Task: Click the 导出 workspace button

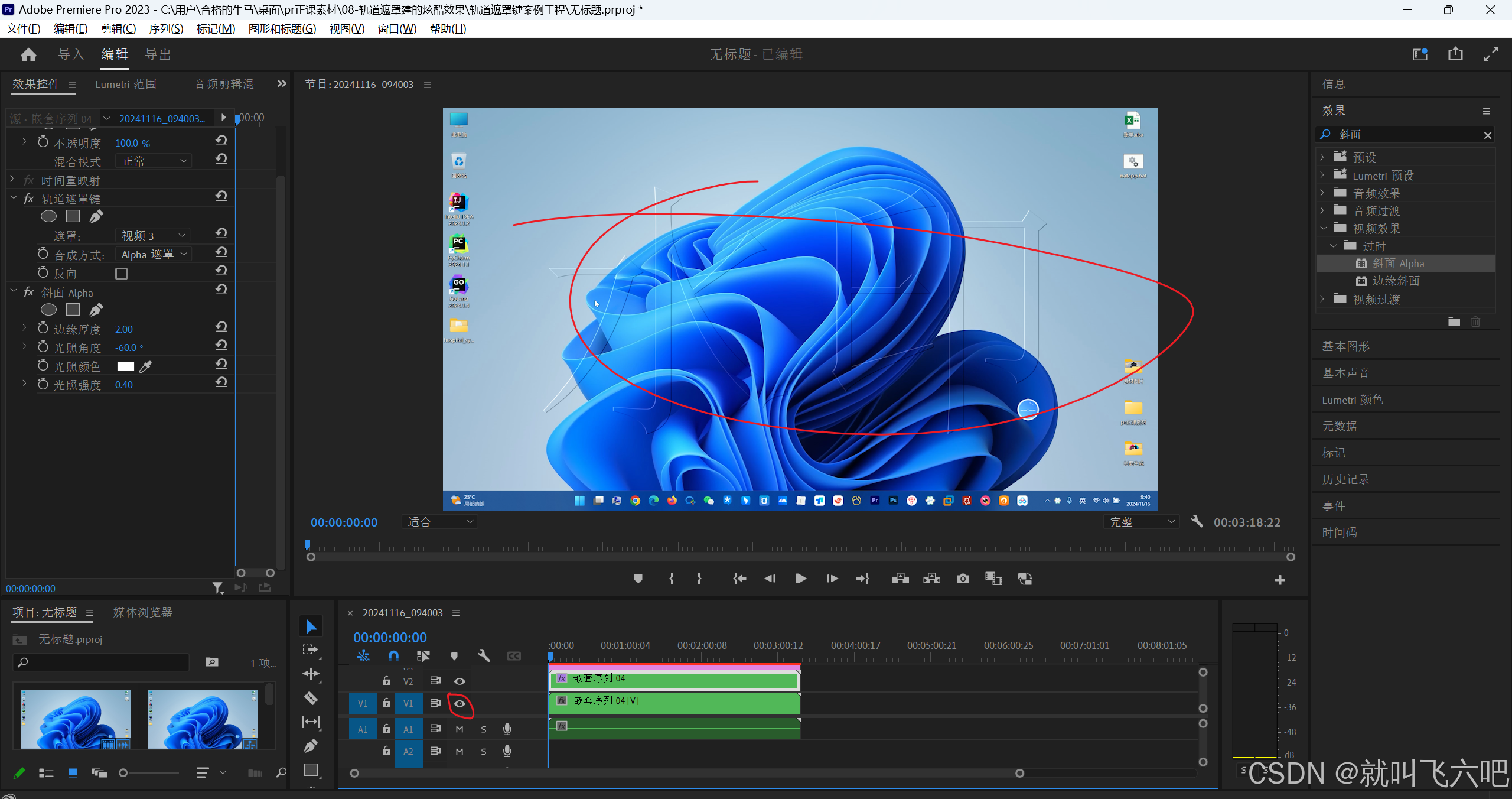Action: (x=158, y=54)
